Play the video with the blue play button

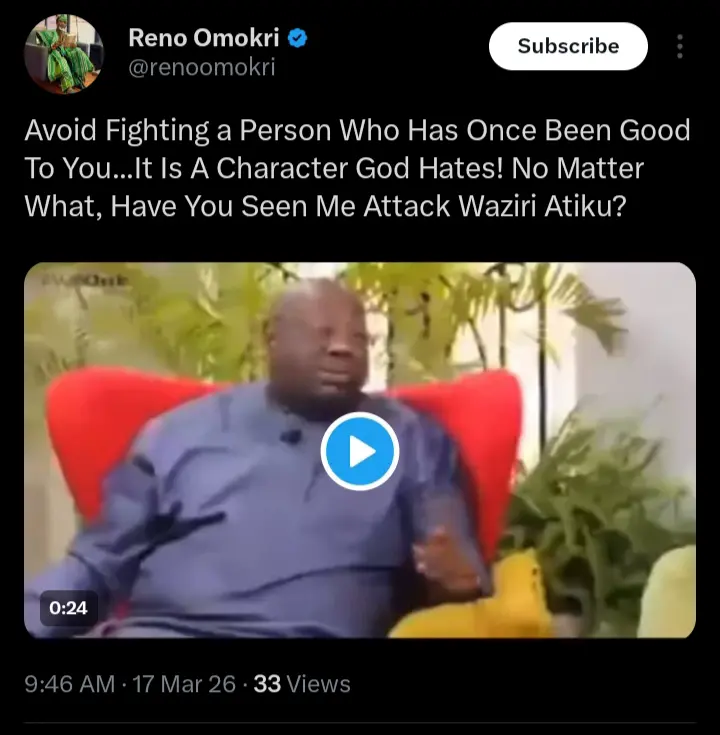coord(360,451)
